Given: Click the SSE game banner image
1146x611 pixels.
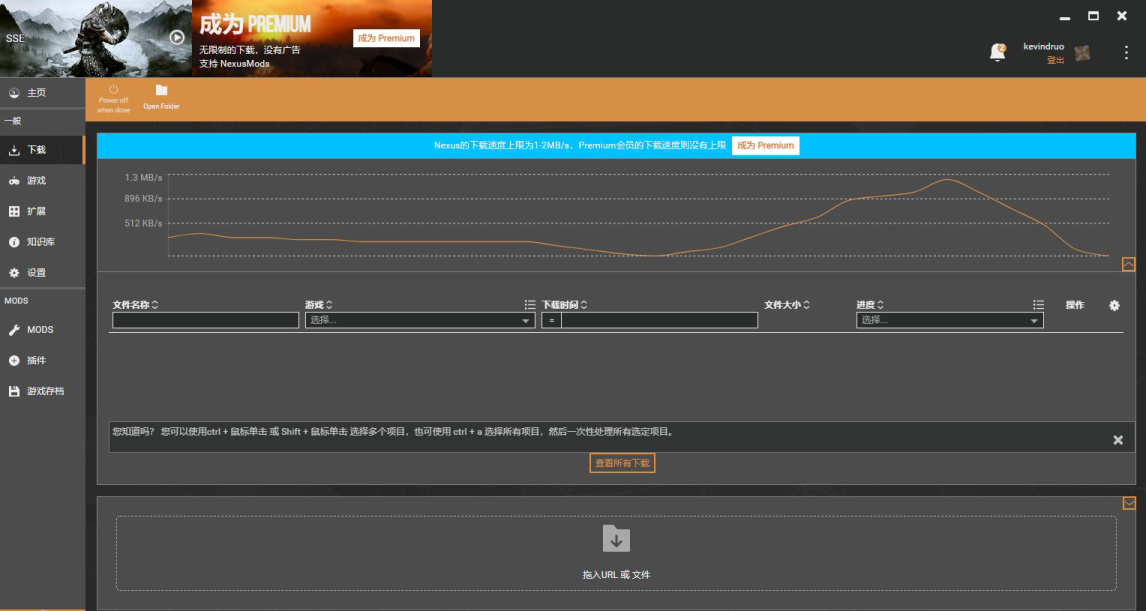Looking at the screenshot, I should [x=96, y=38].
